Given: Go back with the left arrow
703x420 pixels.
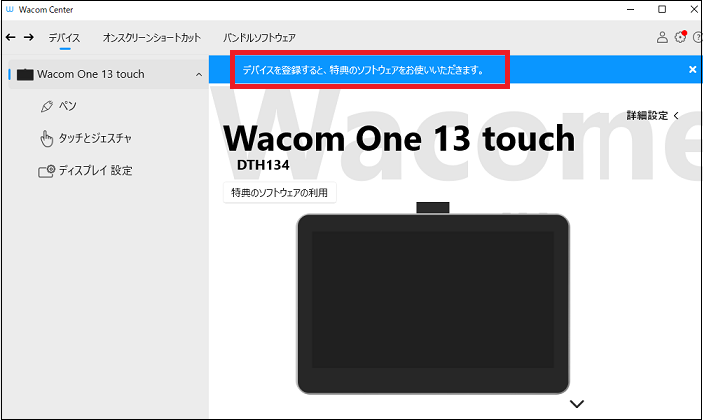Looking at the screenshot, I should click(x=10, y=37).
